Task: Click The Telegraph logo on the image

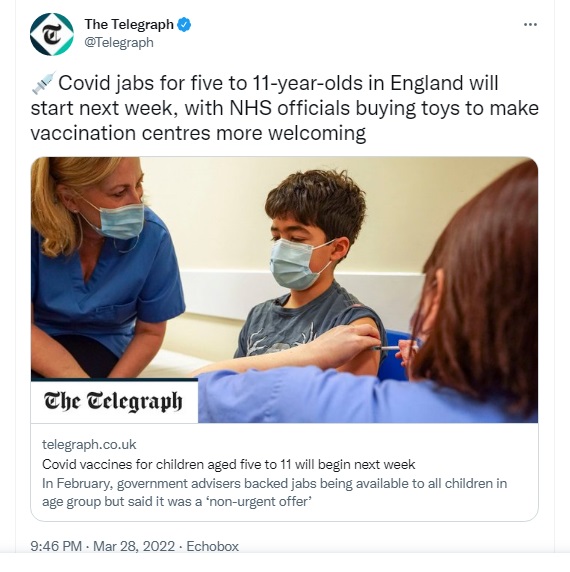Action: click(114, 401)
